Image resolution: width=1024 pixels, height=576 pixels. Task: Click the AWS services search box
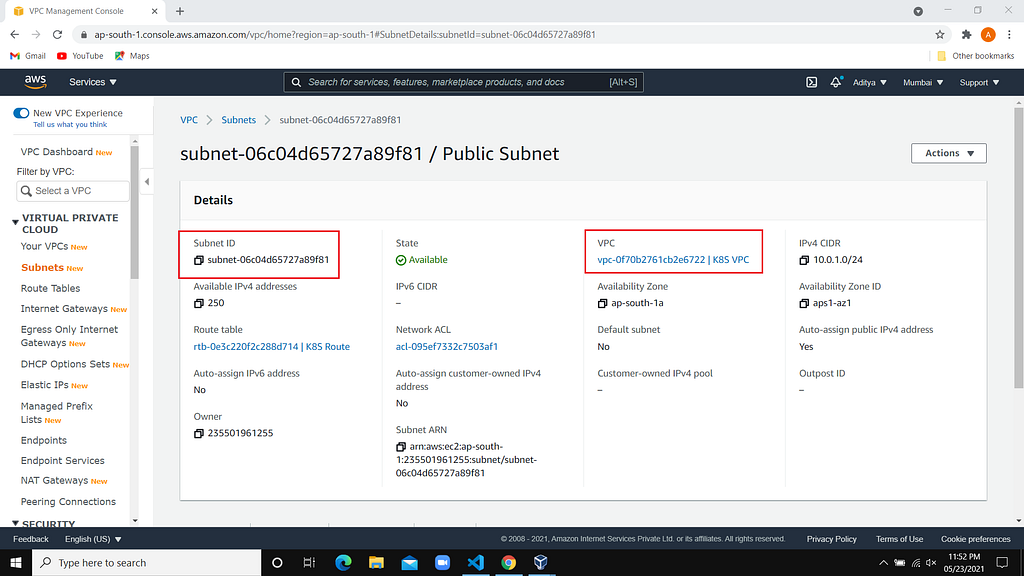click(463, 82)
